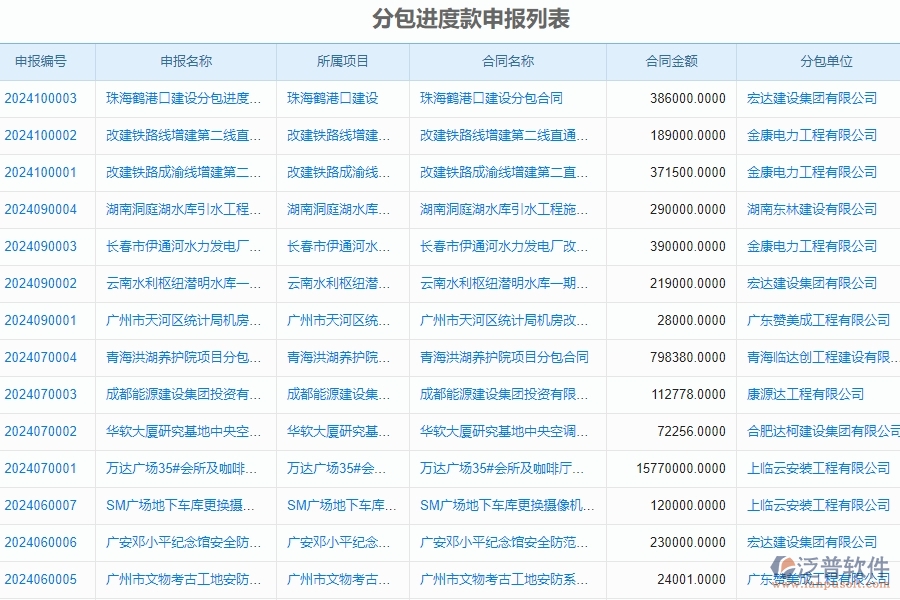Open declaration 2024100003

point(40,98)
